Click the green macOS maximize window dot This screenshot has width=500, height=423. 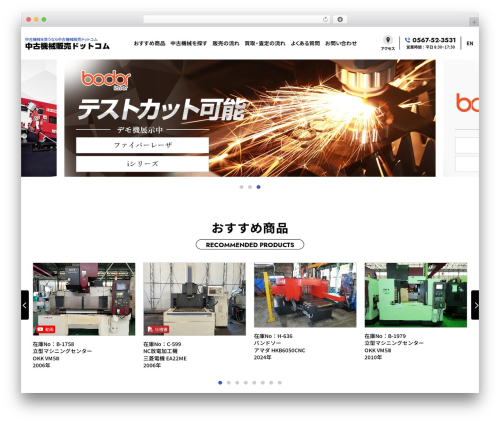[44, 20]
